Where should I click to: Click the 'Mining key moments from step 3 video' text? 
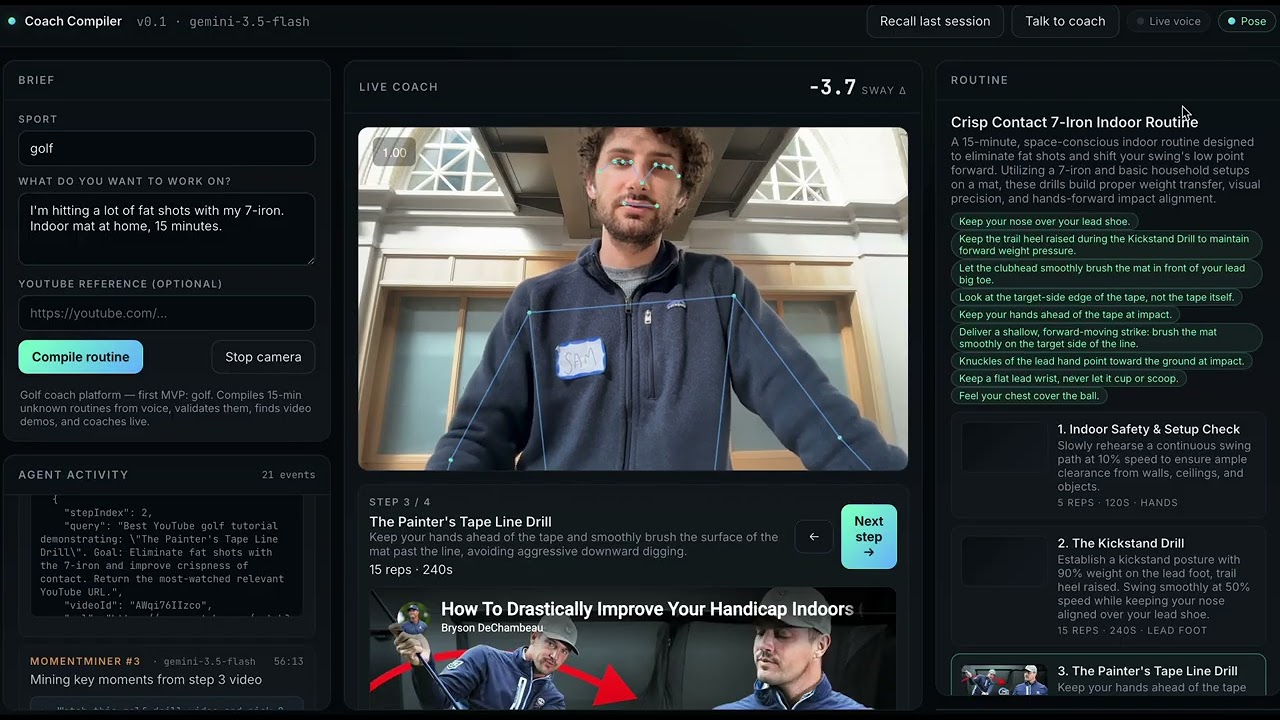tap(146, 680)
